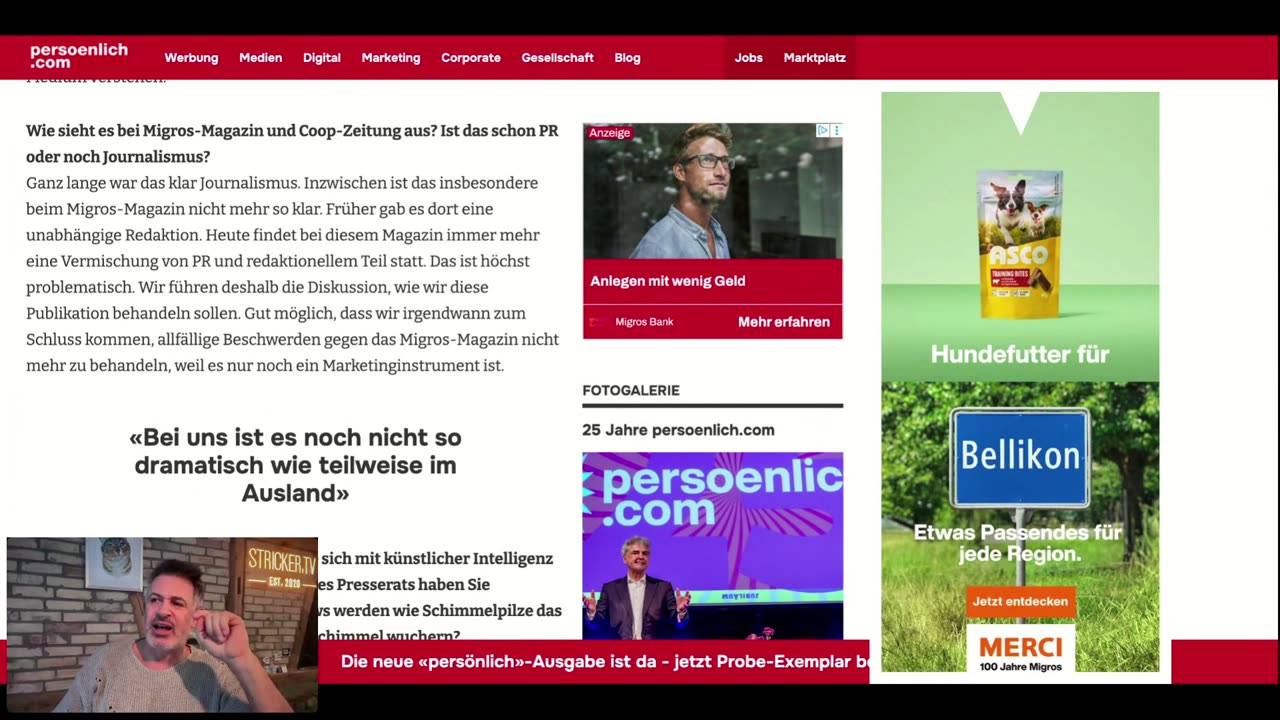Click the Migros Bank advertiser name

click(x=644, y=322)
